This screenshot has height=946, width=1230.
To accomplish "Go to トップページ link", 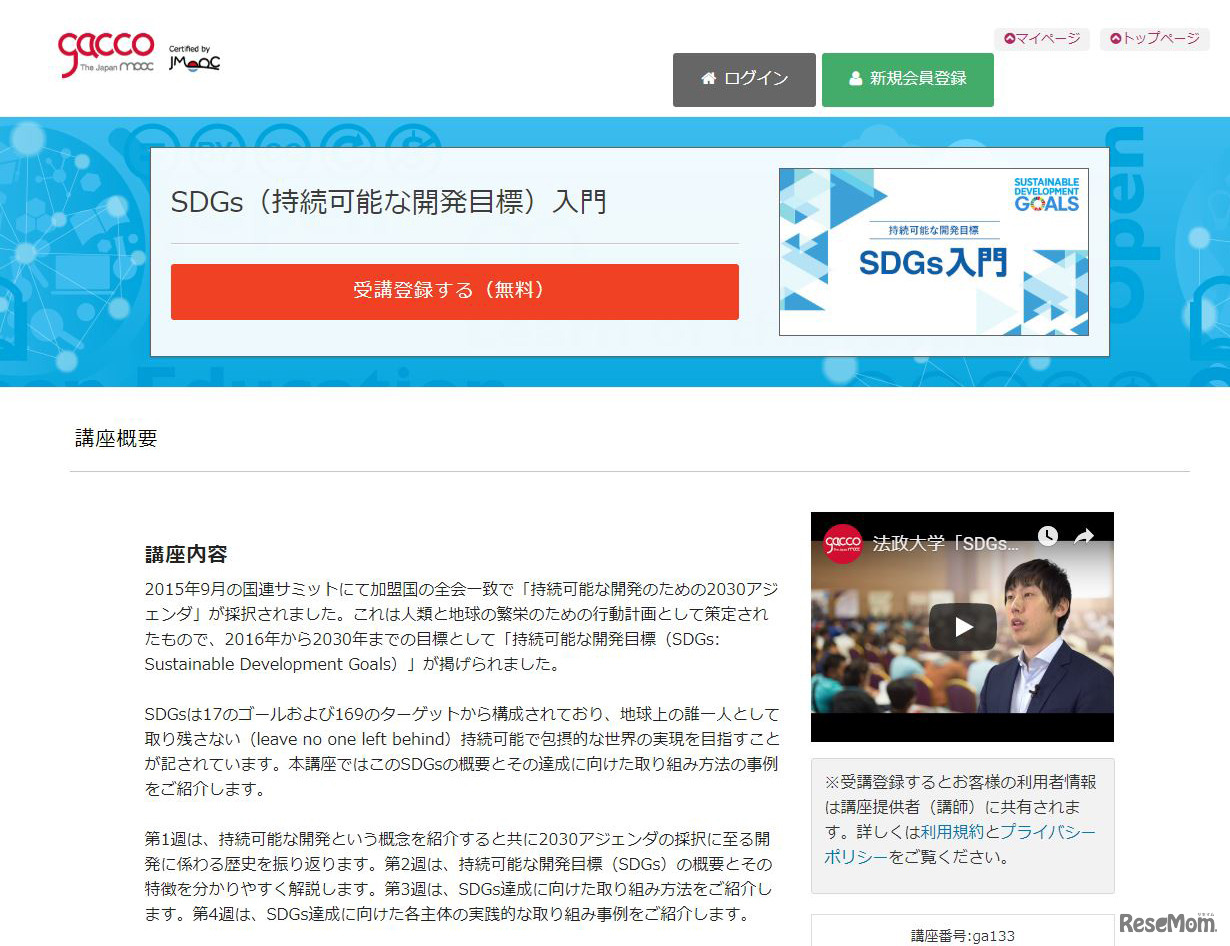I will pos(1154,39).
